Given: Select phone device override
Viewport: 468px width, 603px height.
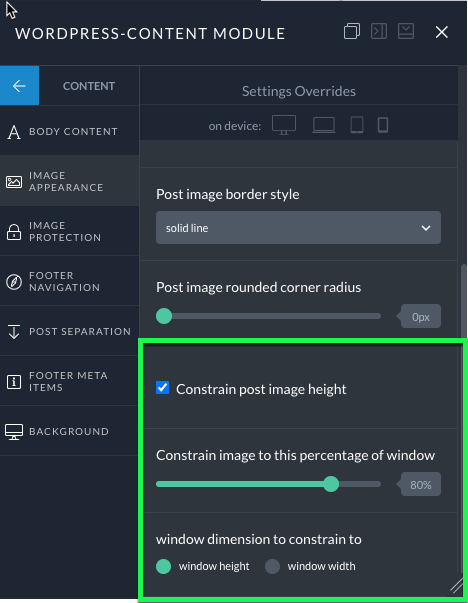Looking at the screenshot, I should pos(383,125).
